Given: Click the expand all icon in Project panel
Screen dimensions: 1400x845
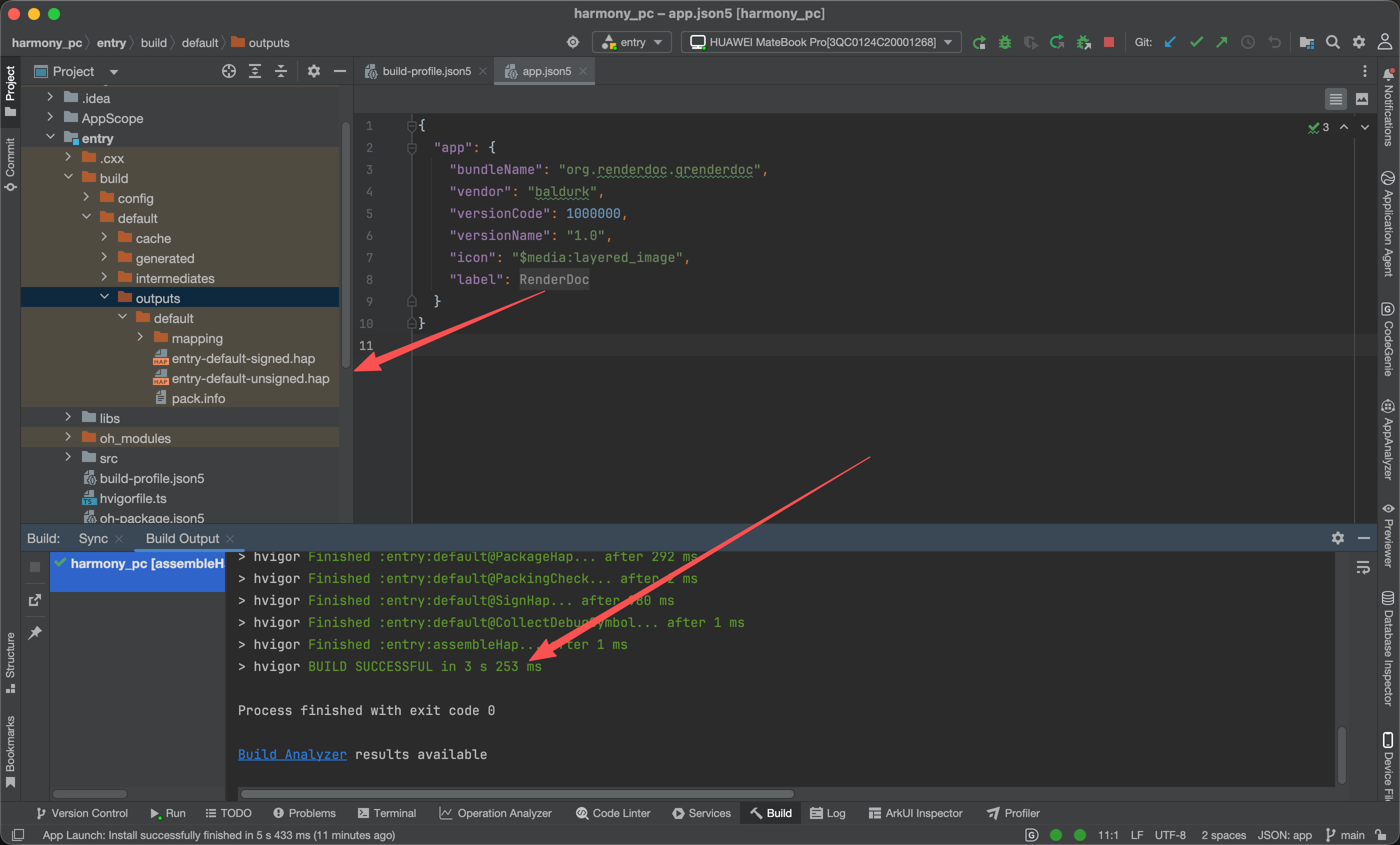Looking at the screenshot, I should coord(254,71).
